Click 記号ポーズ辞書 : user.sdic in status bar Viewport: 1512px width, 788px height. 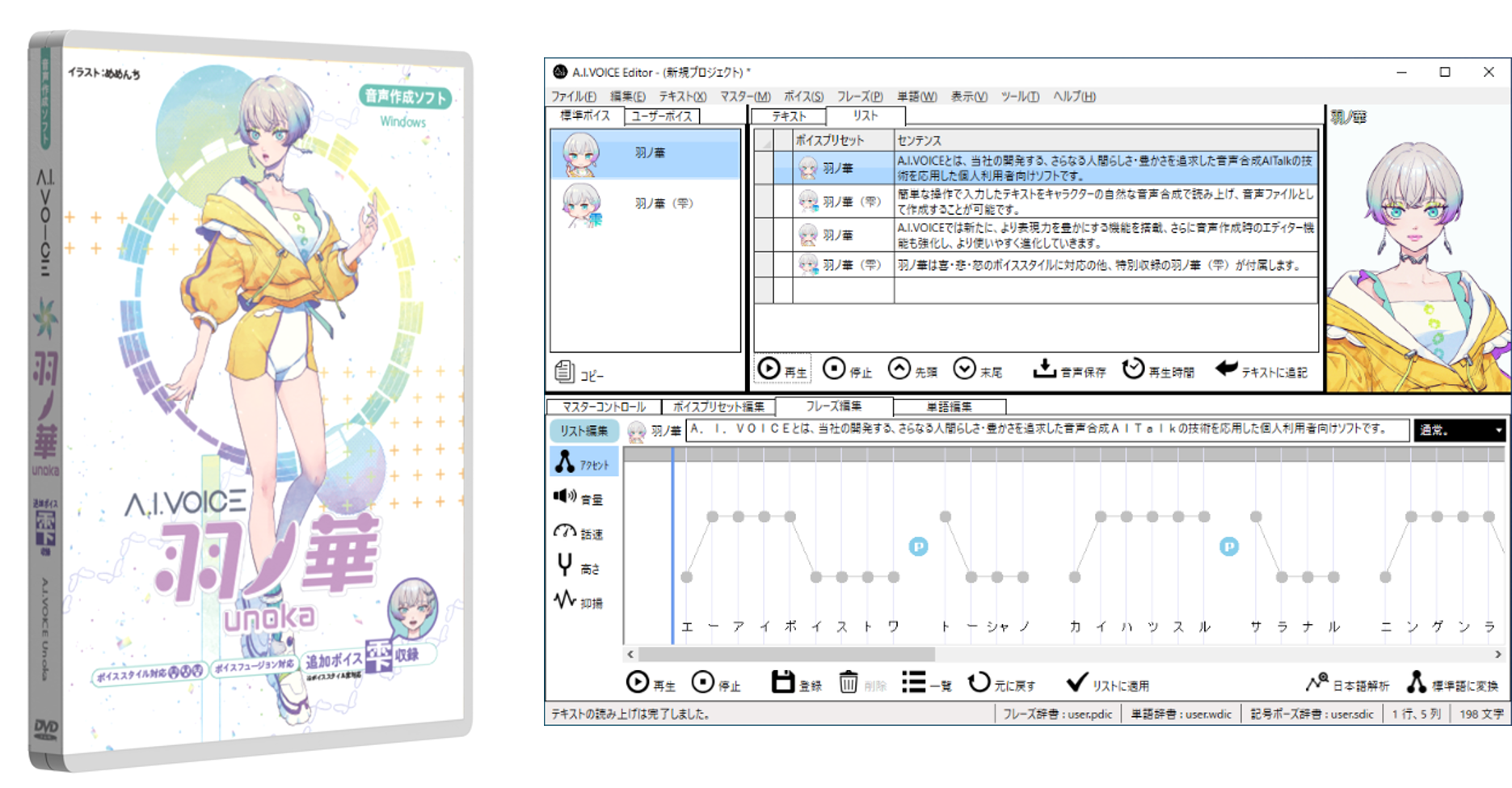click(x=1312, y=714)
